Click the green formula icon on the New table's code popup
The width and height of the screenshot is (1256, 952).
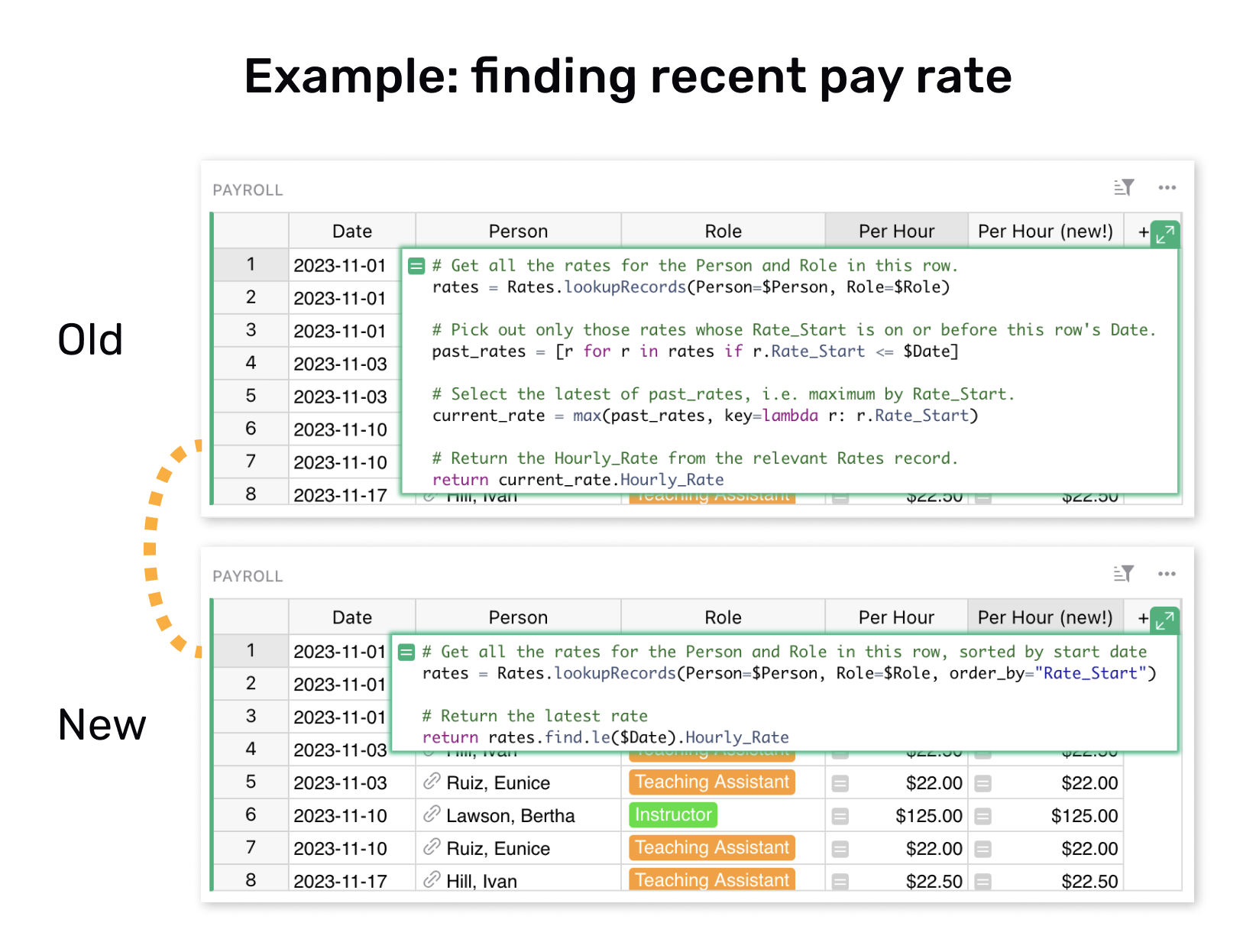tap(406, 652)
